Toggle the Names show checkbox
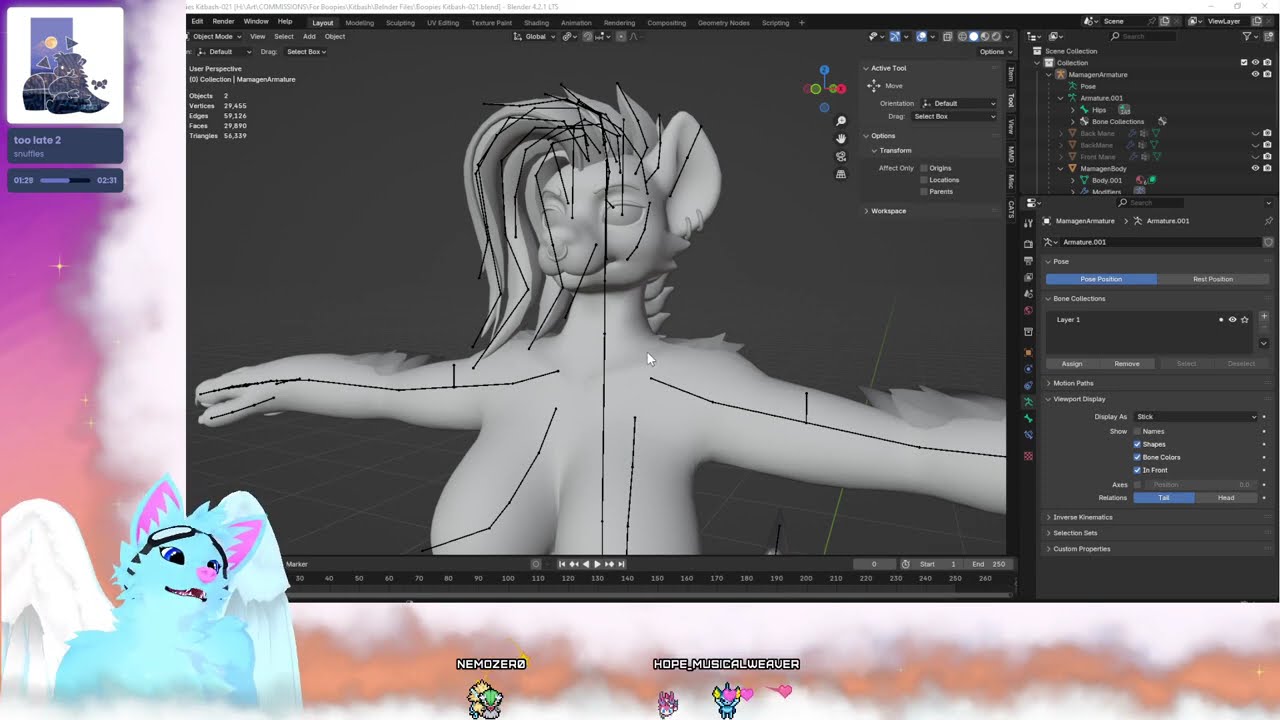The height and width of the screenshot is (720, 1280). pyautogui.click(x=1137, y=431)
